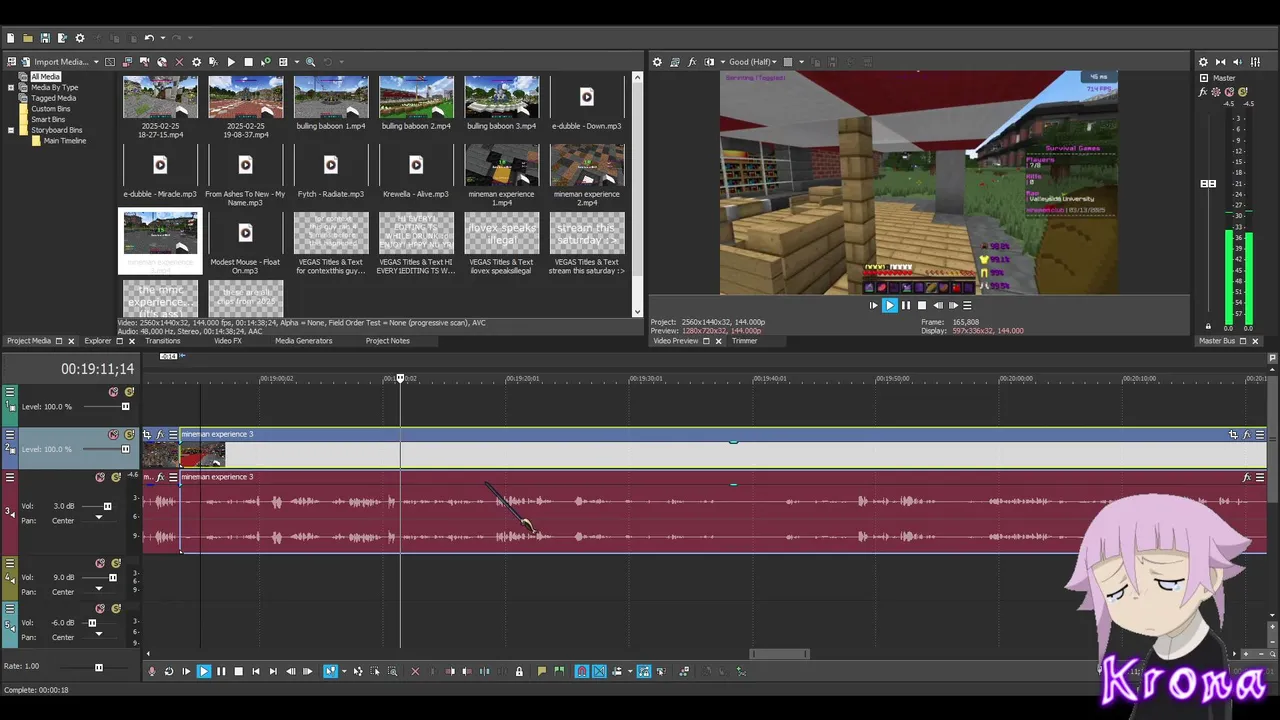Viewport: 1280px width, 720px height.
Task: Stop playback in the timeline transport bar
Action: (238, 672)
